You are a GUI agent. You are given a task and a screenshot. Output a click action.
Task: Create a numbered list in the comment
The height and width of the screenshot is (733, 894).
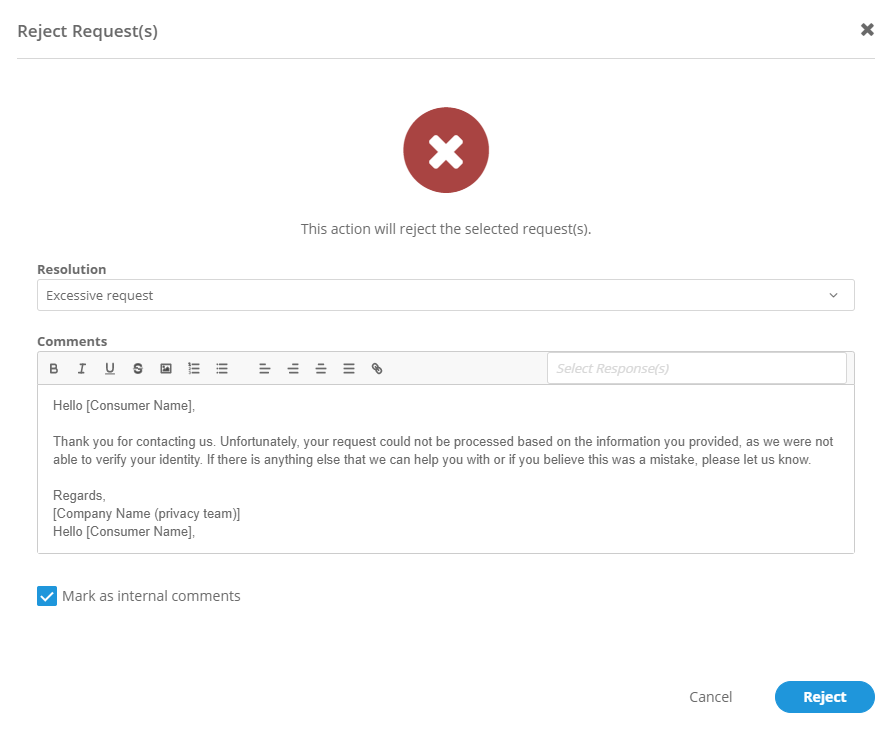click(194, 368)
